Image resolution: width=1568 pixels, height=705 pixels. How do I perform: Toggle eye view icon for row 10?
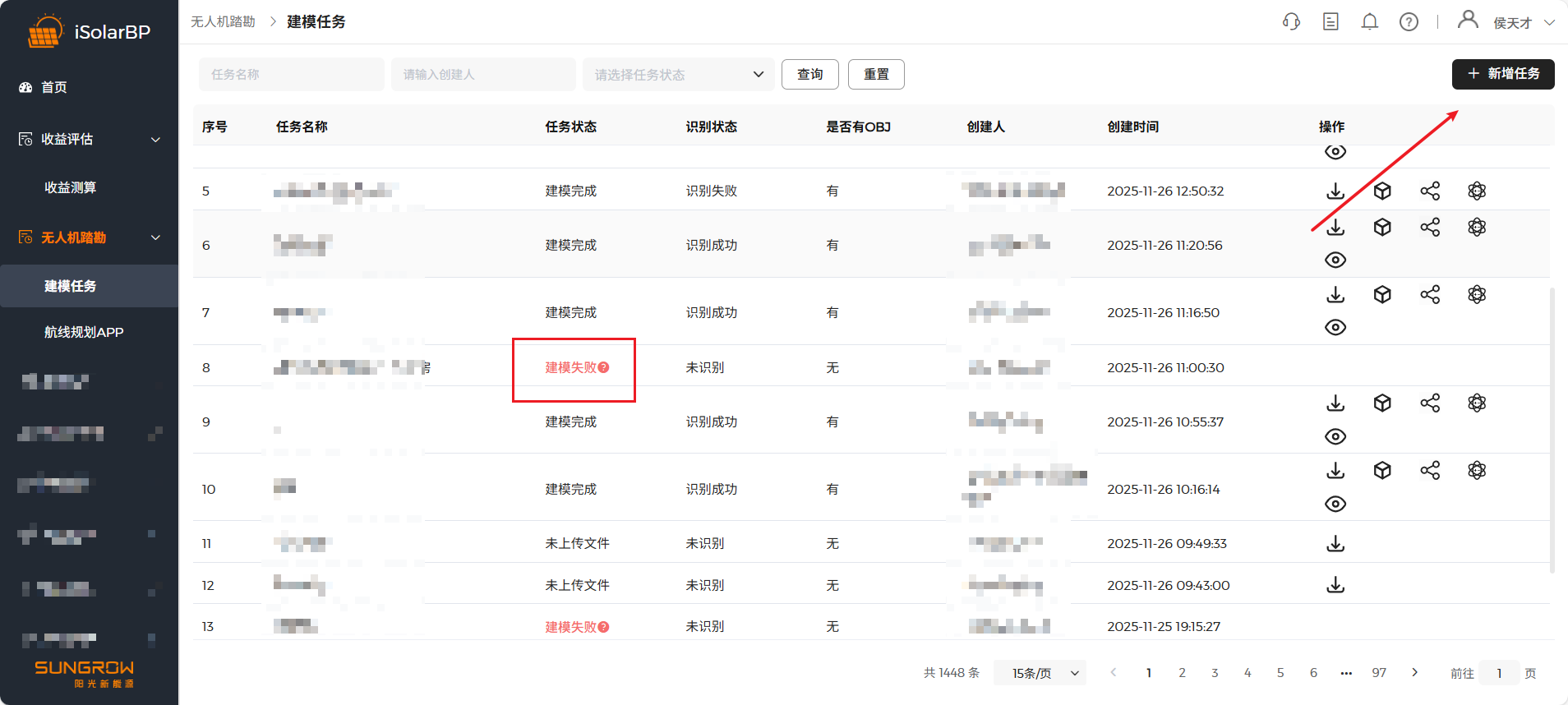coord(1335,505)
